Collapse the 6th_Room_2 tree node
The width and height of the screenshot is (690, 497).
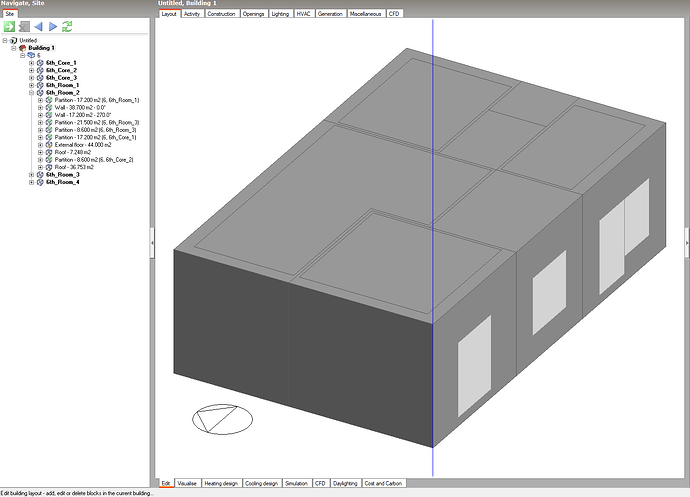coord(31,93)
